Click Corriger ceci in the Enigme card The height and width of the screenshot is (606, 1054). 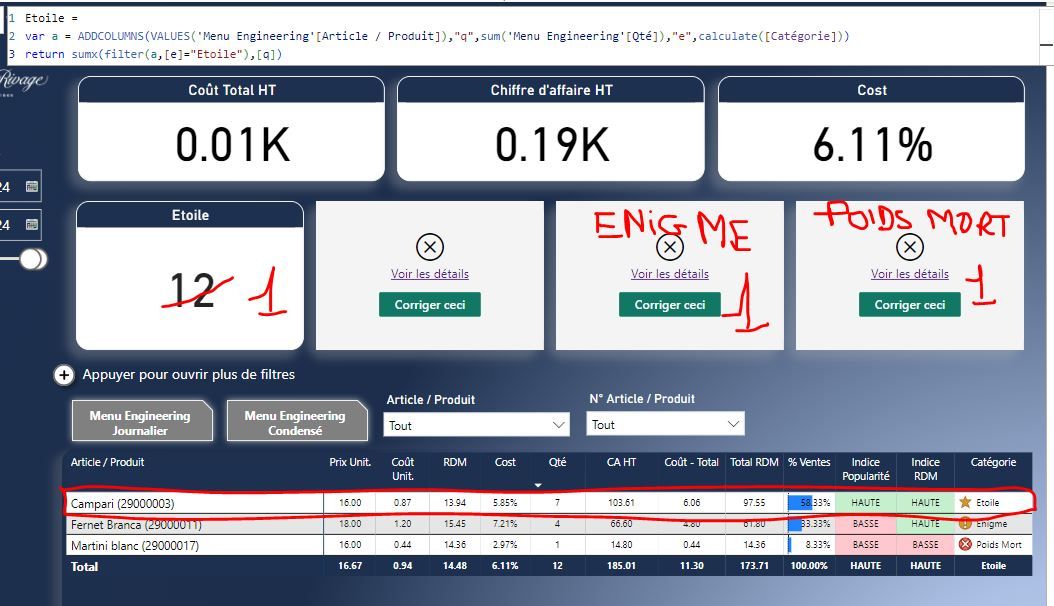click(x=670, y=304)
